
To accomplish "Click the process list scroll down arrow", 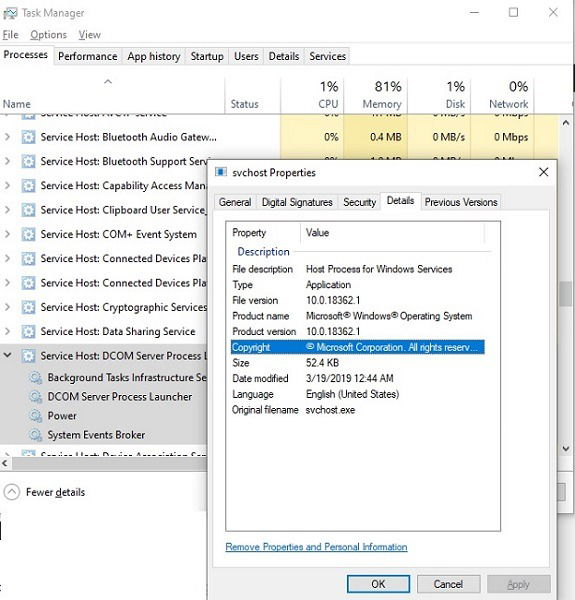I will pyautogui.click(x=566, y=449).
